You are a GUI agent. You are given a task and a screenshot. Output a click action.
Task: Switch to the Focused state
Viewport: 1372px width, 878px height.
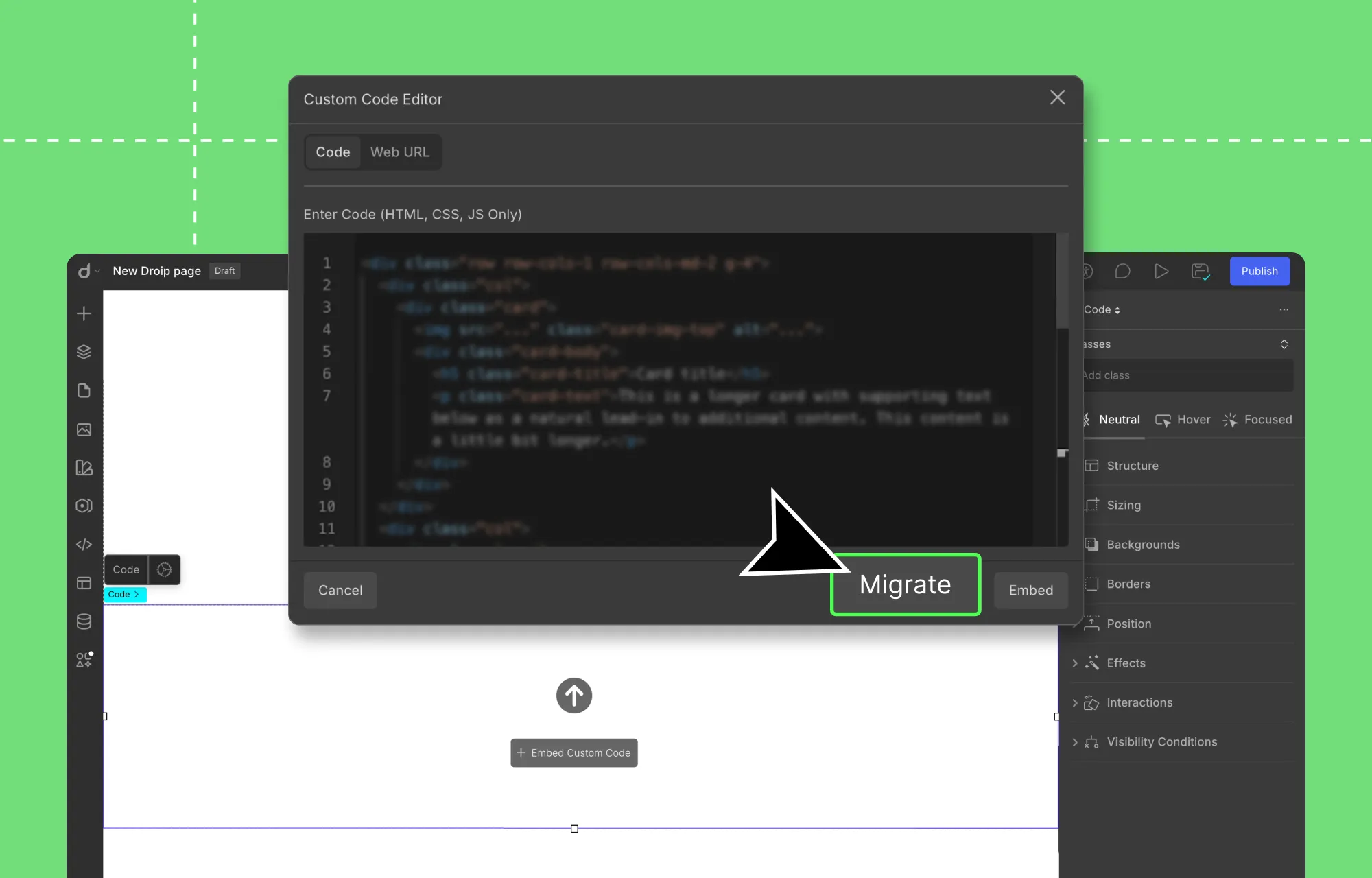1267,419
